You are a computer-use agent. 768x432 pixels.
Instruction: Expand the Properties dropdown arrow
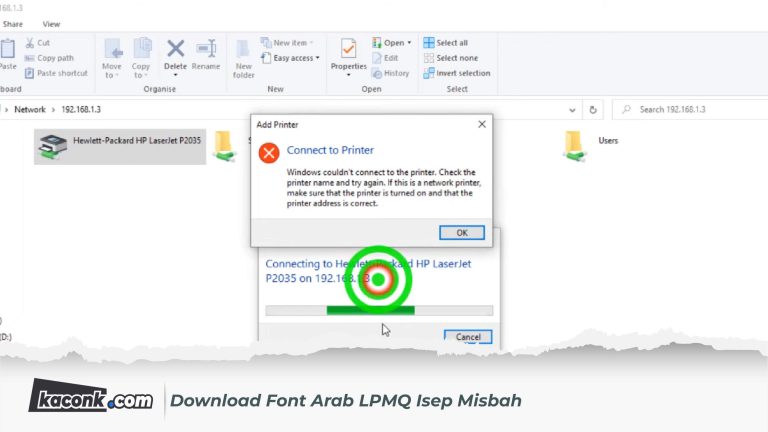348,75
